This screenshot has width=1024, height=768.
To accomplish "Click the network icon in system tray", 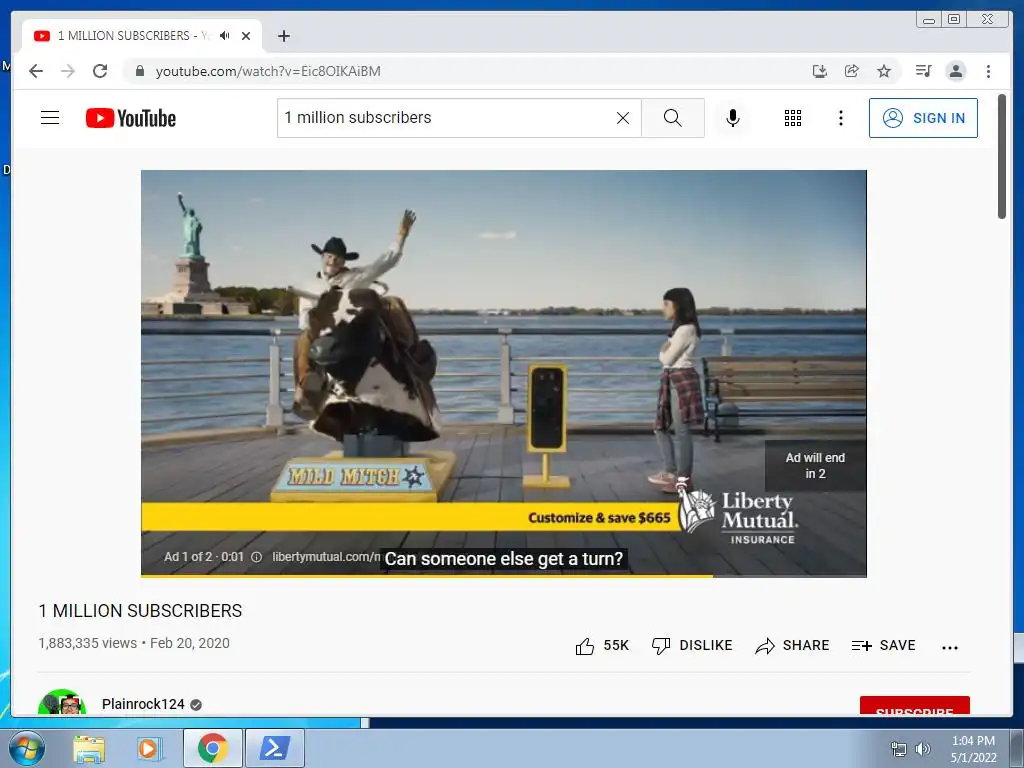I will (899, 749).
